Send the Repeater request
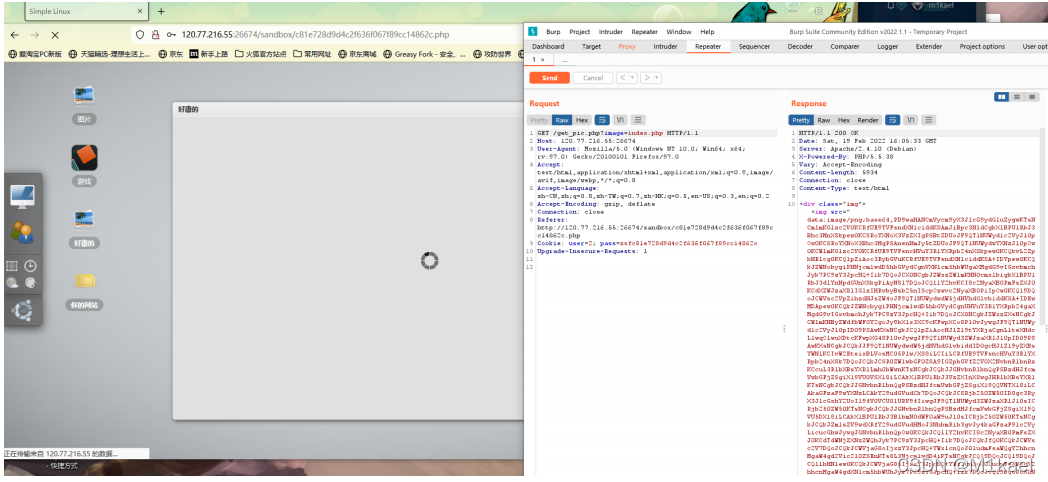The width and height of the screenshot is (1048, 482). click(x=549, y=78)
